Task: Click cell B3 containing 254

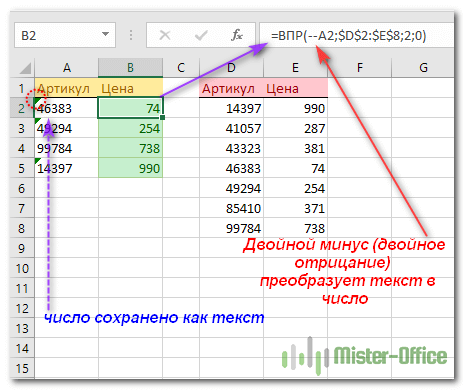Action: tap(131, 128)
